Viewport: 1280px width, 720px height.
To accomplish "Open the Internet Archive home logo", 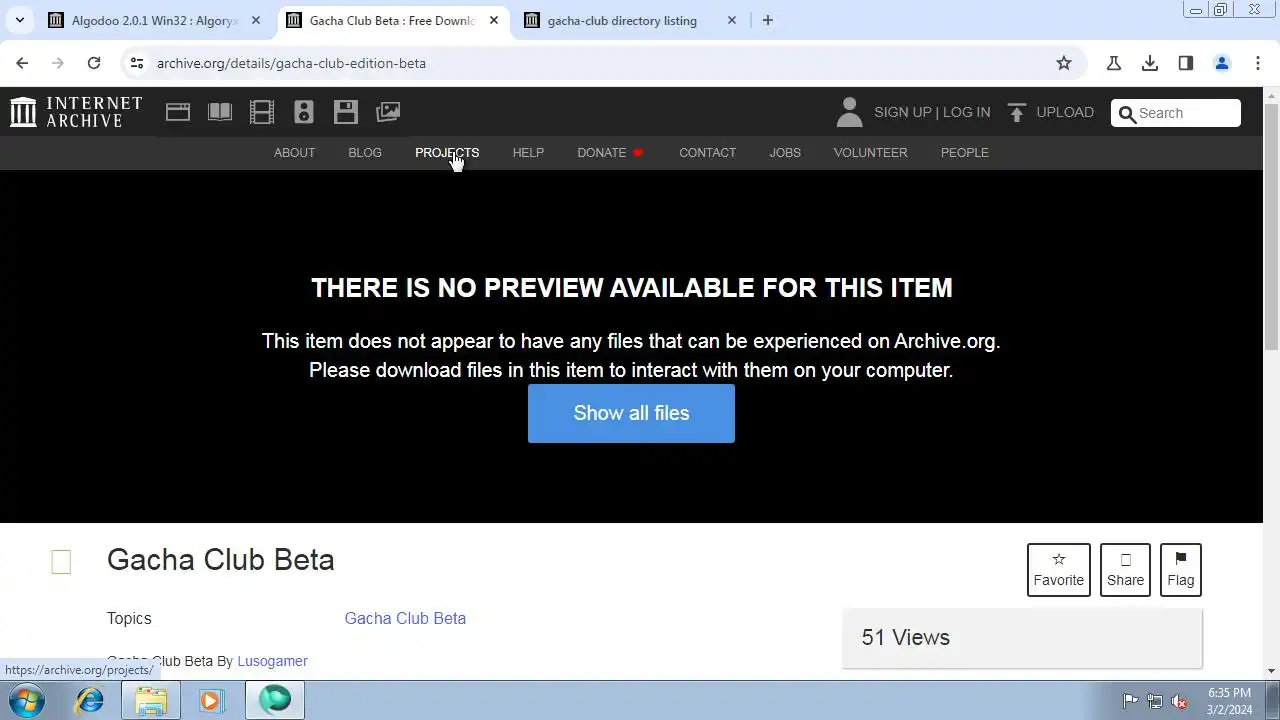I will pos(76,112).
